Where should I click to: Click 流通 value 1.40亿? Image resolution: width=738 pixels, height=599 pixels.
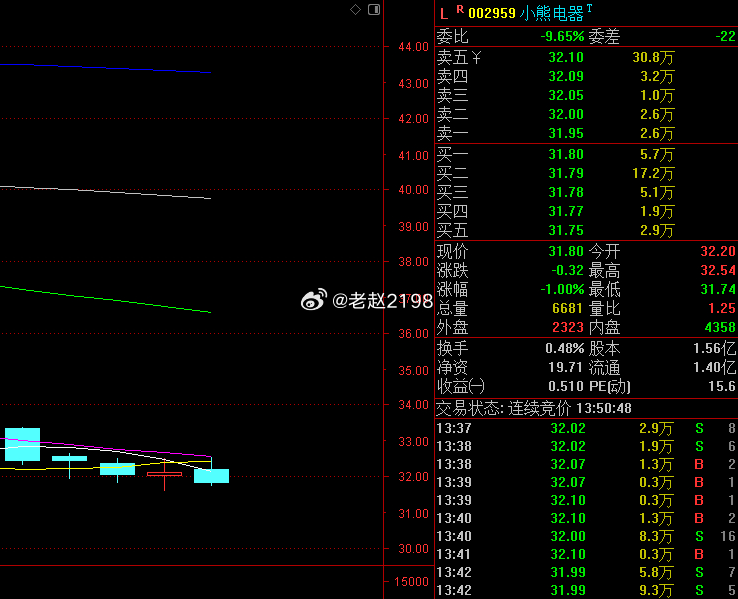coord(714,367)
